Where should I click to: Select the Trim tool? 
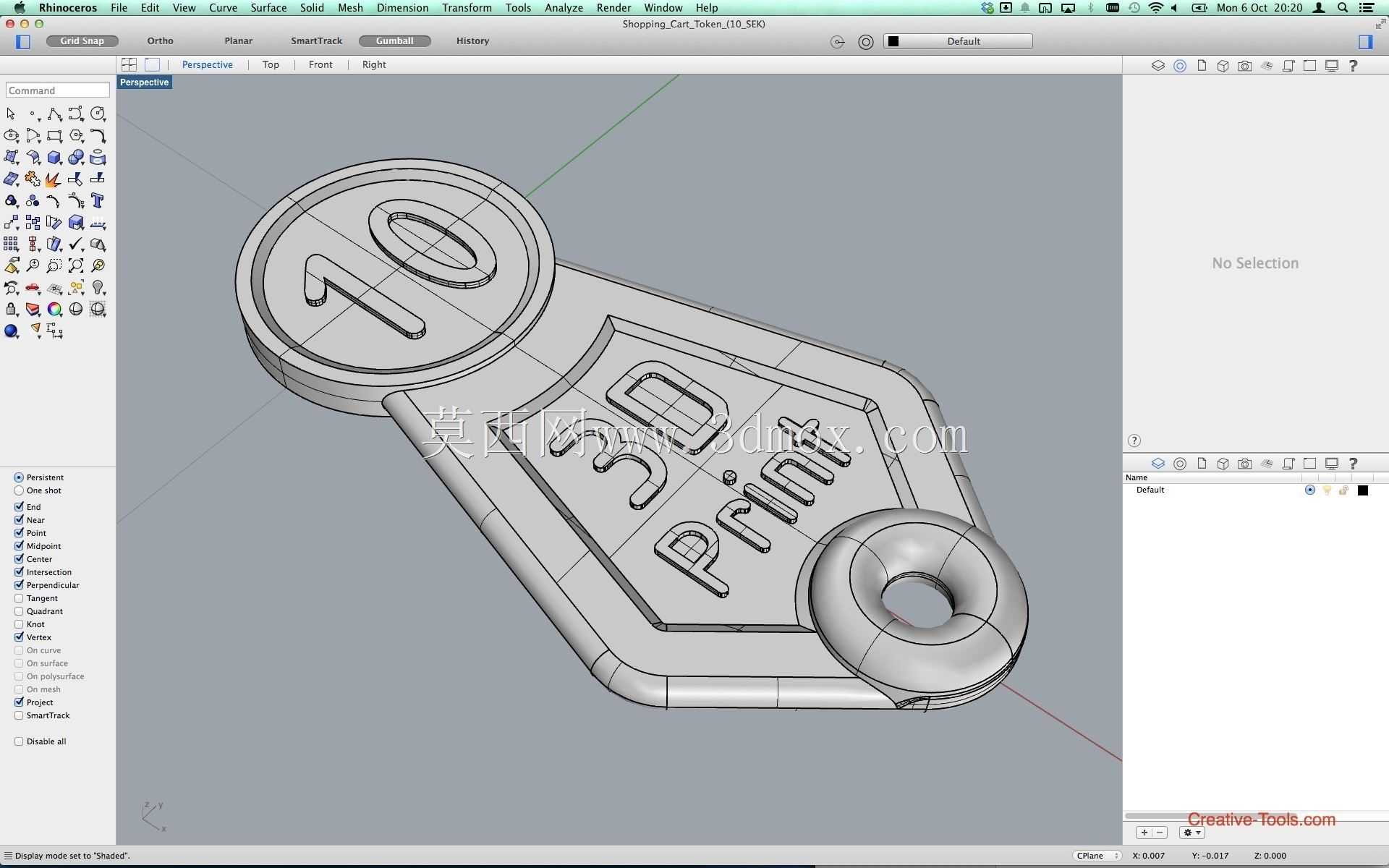[76, 179]
